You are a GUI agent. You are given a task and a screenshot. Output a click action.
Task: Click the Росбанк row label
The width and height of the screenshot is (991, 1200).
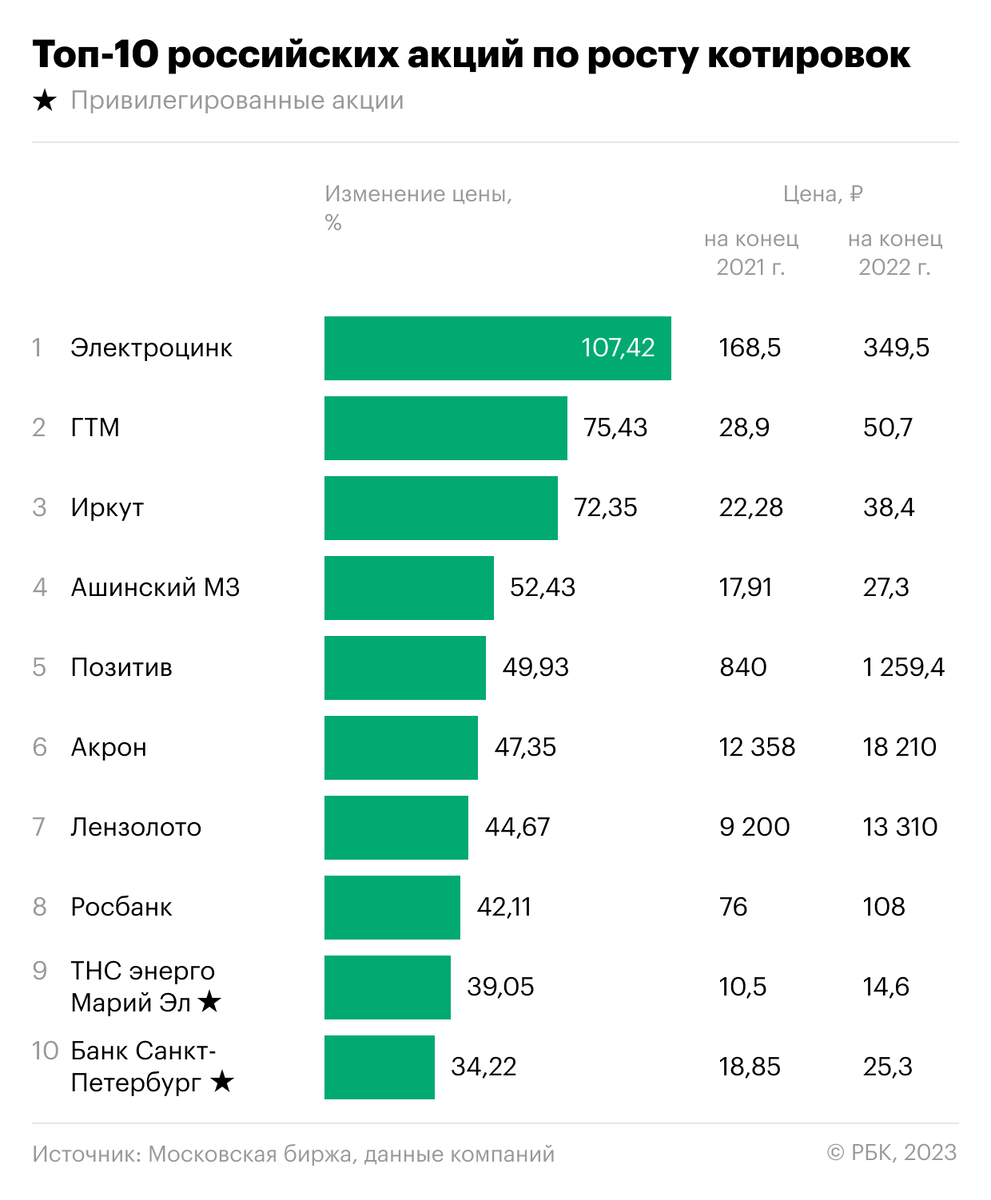(121, 907)
